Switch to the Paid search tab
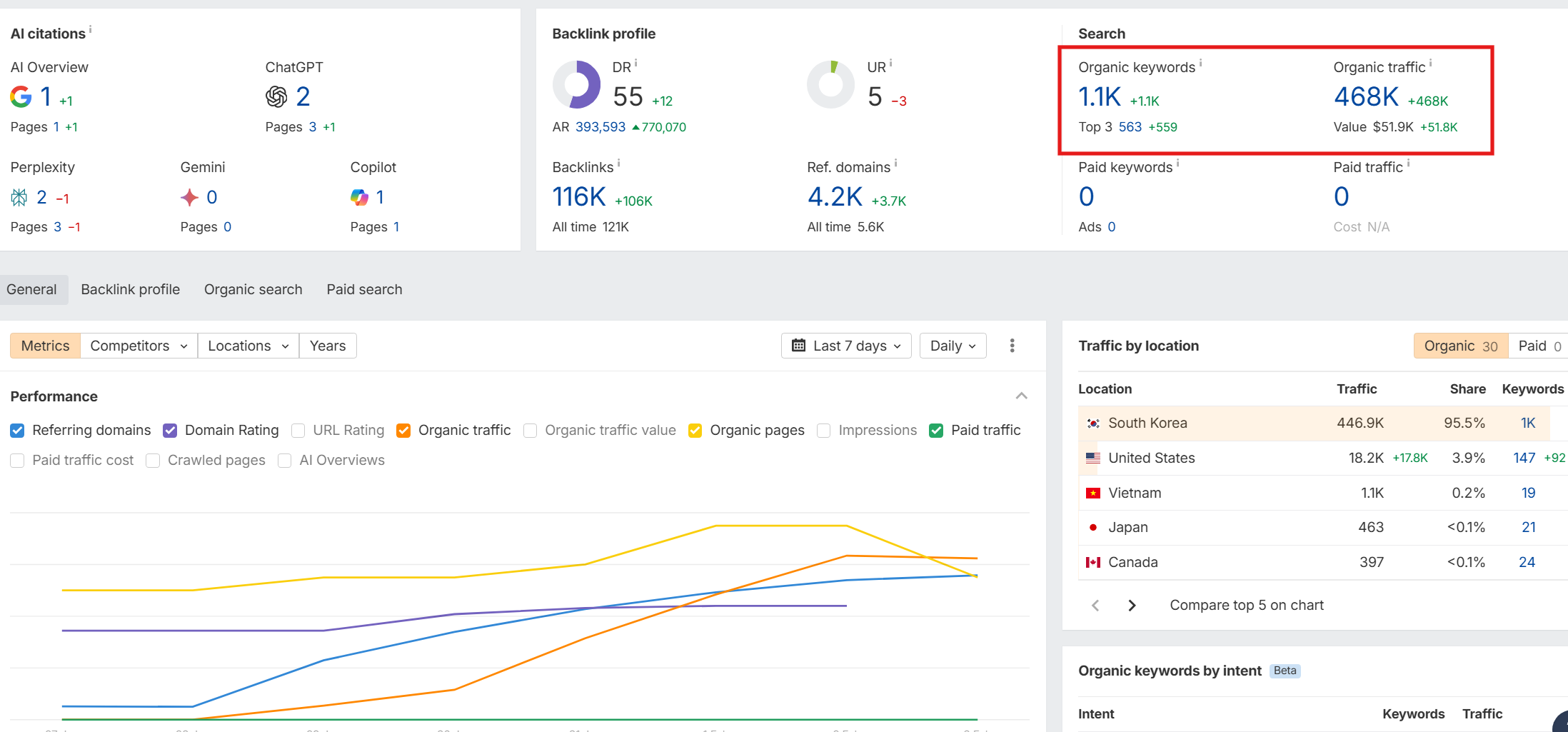The width and height of the screenshot is (1568, 732). point(364,289)
